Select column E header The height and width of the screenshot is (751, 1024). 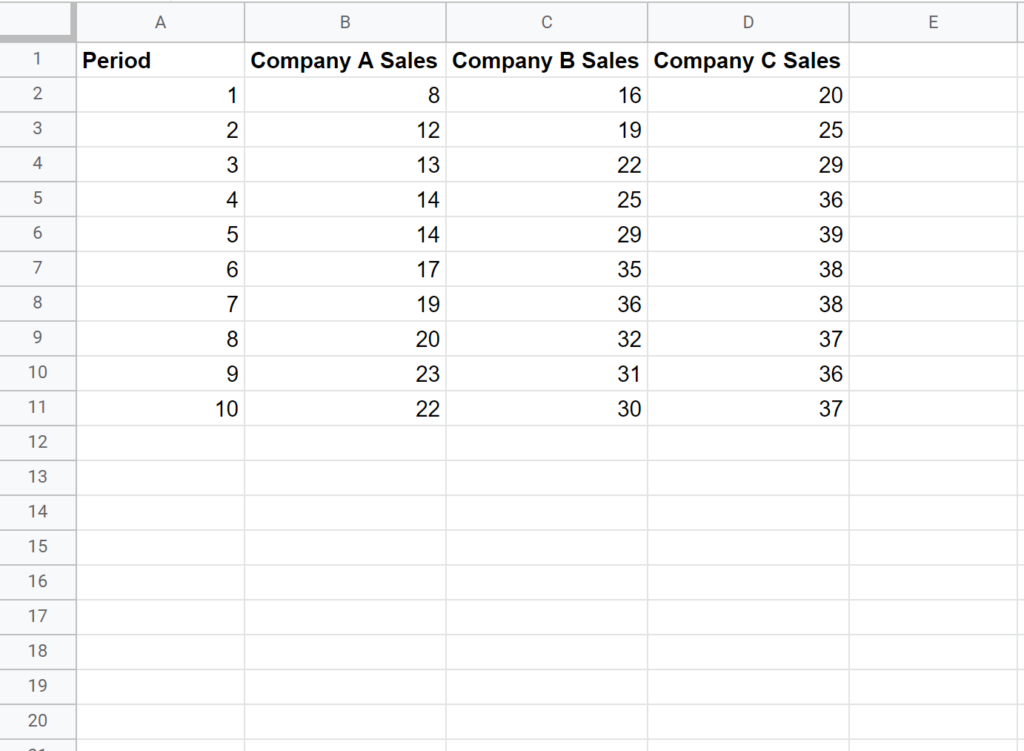click(x=933, y=22)
